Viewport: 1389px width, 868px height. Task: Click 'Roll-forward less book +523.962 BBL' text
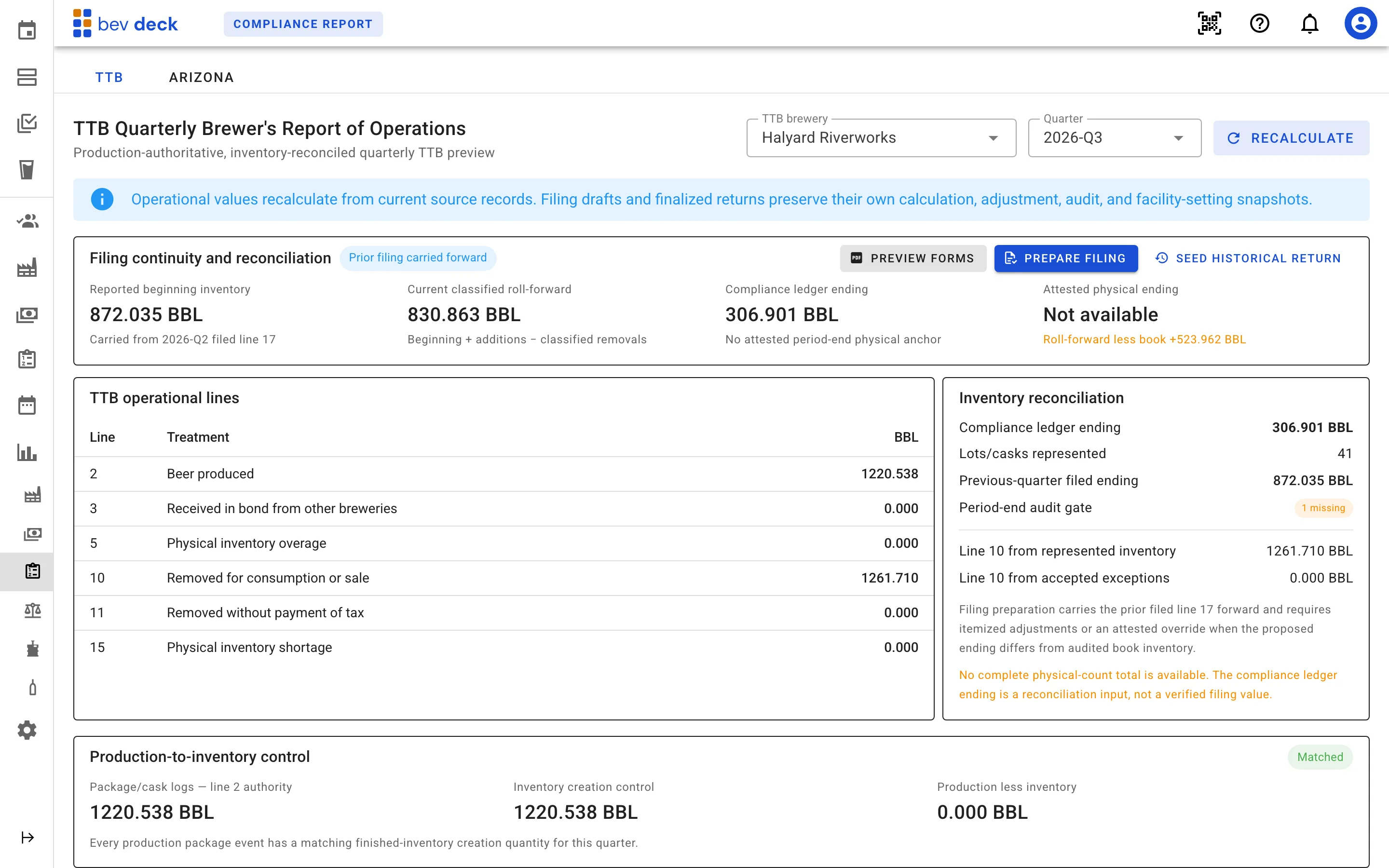coord(1144,339)
